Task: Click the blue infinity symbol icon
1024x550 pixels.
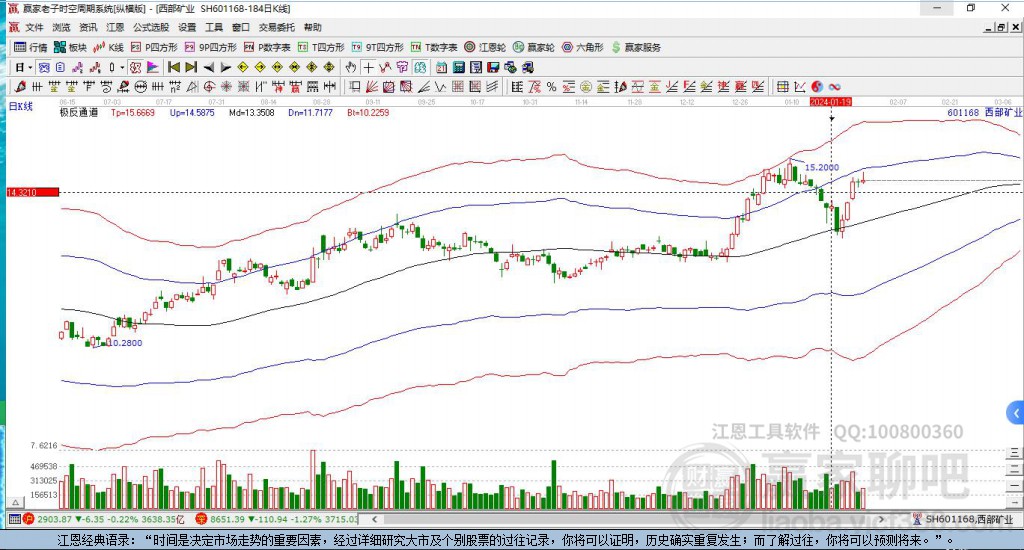Action: click(x=834, y=86)
